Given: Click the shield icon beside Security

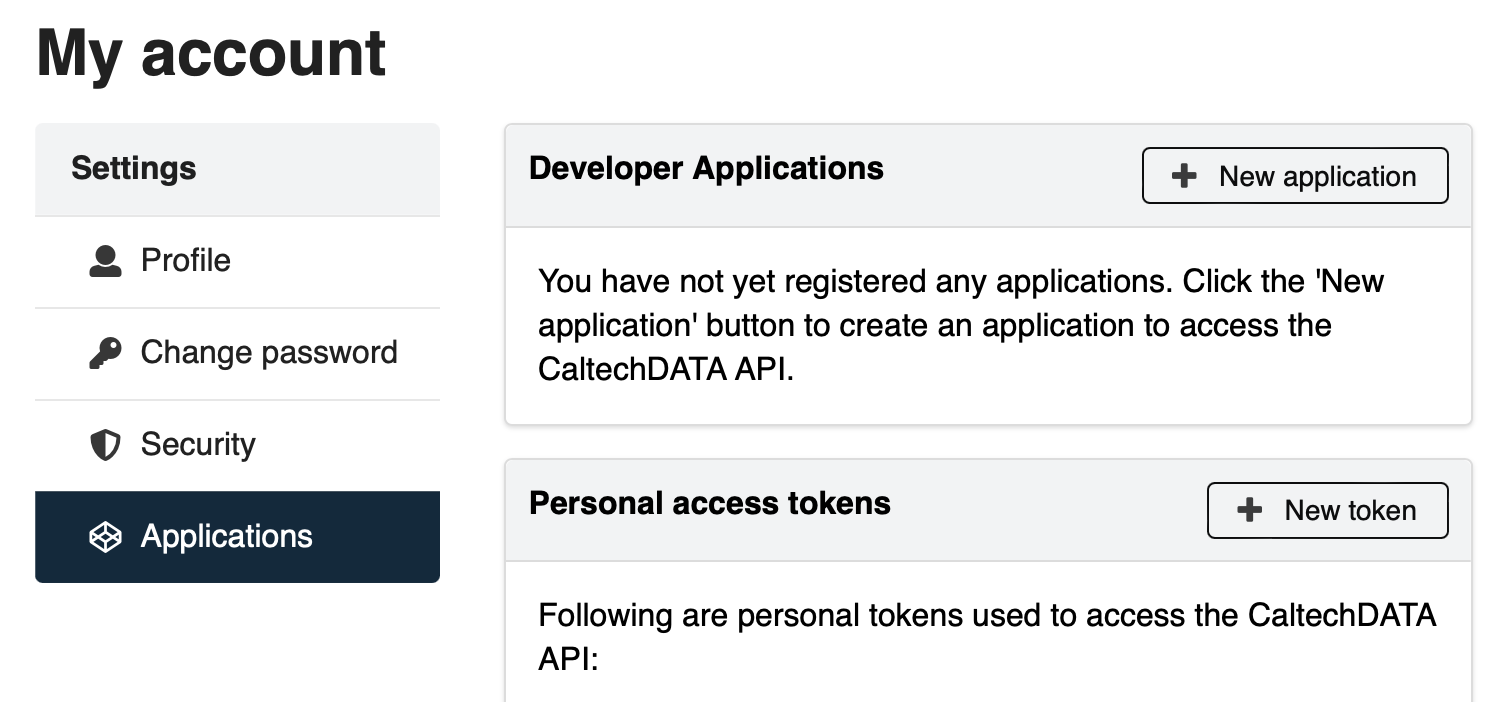Looking at the screenshot, I should 105,445.
